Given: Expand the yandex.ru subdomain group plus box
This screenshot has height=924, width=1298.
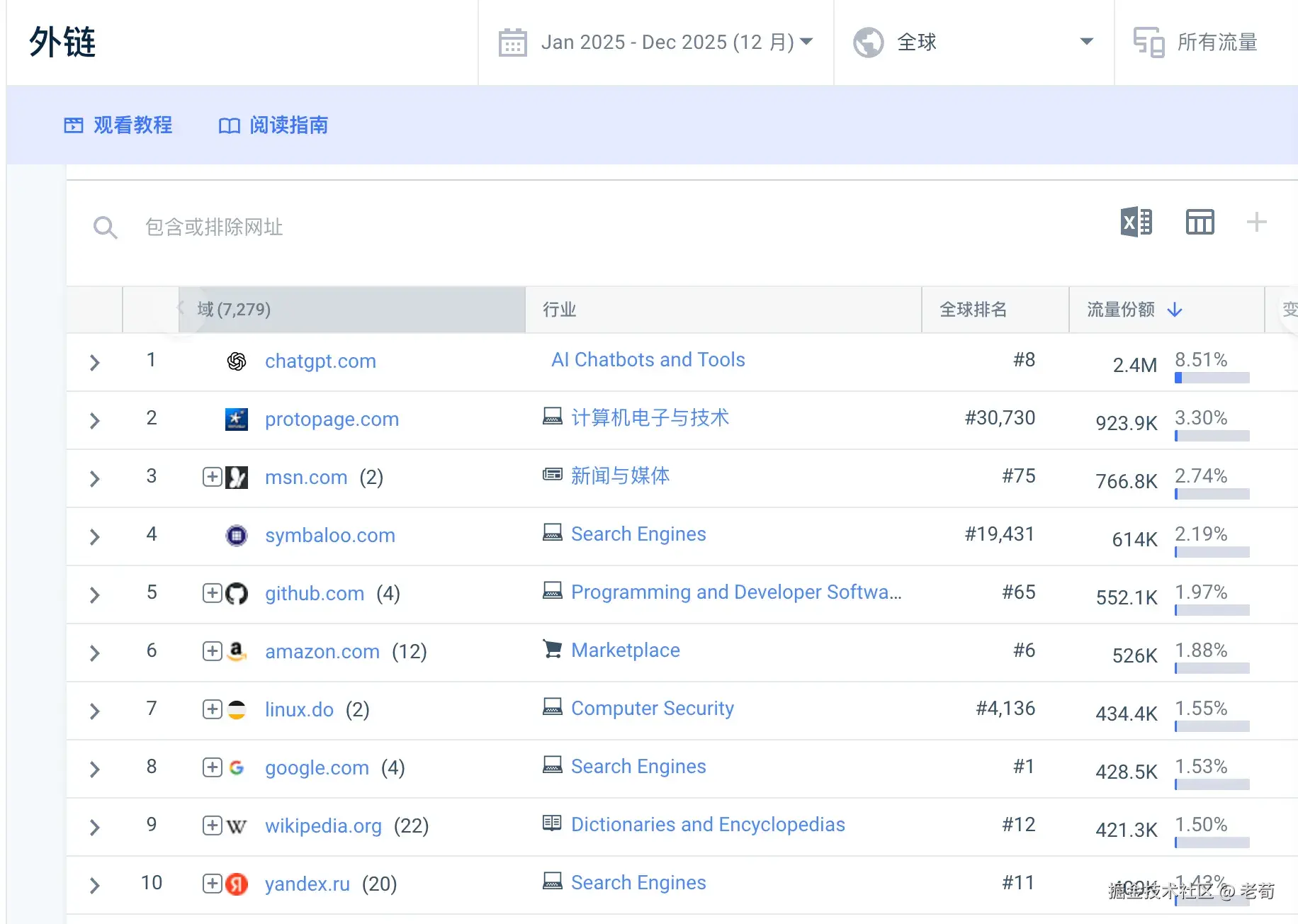Looking at the screenshot, I should pyautogui.click(x=213, y=883).
